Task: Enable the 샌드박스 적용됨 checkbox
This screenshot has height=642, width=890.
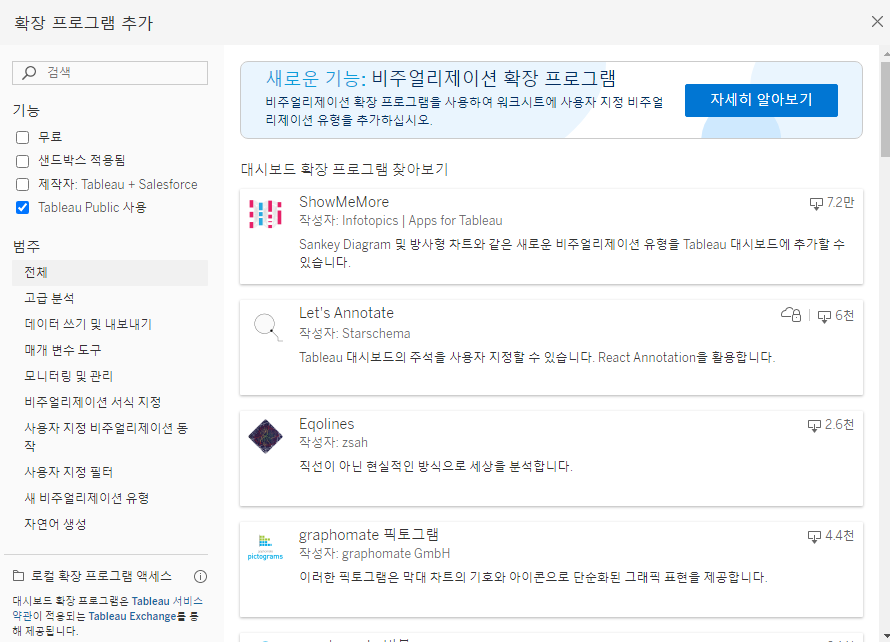Action: (23, 161)
